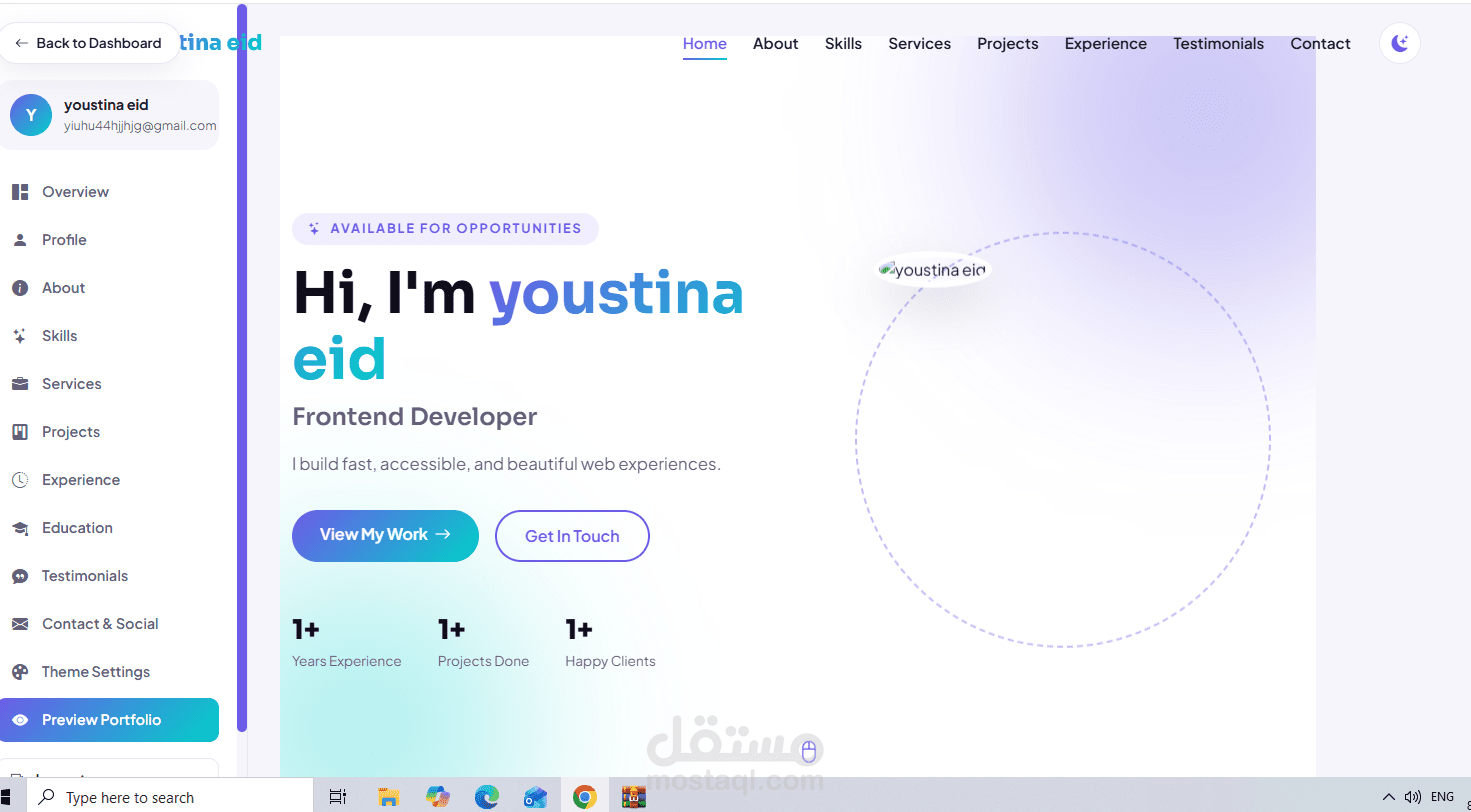Open Projects in the dashboard sidebar
The height and width of the screenshot is (812, 1471).
109,432
